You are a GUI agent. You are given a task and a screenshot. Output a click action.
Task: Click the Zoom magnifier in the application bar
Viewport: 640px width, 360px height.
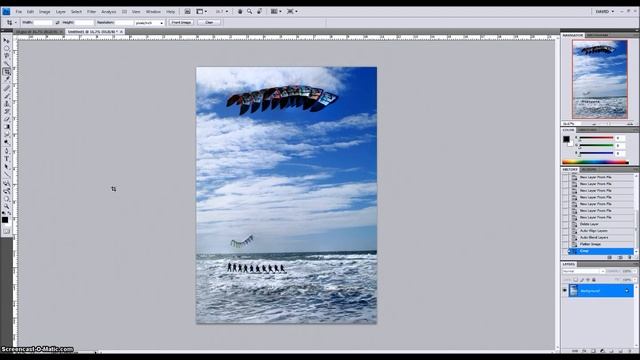coord(249,11)
